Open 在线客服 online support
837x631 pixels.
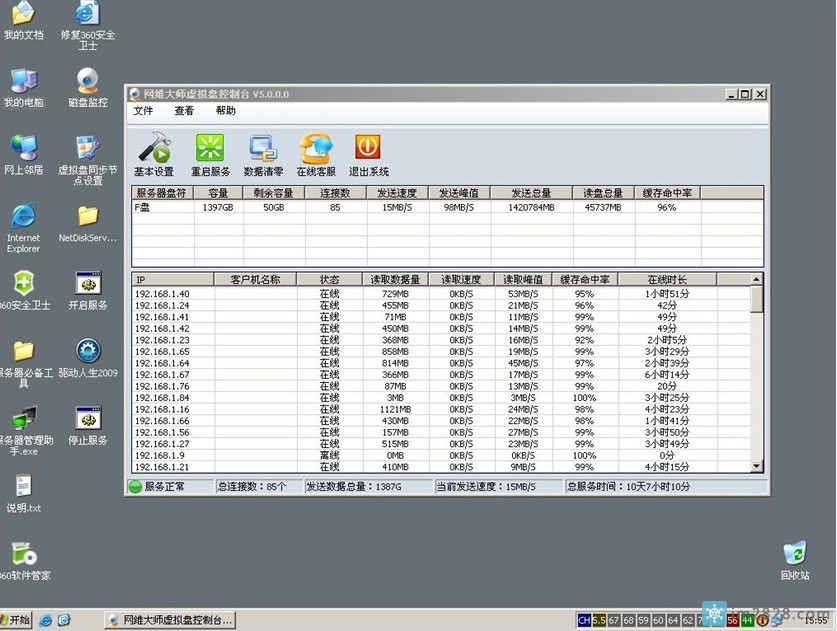coord(316,154)
